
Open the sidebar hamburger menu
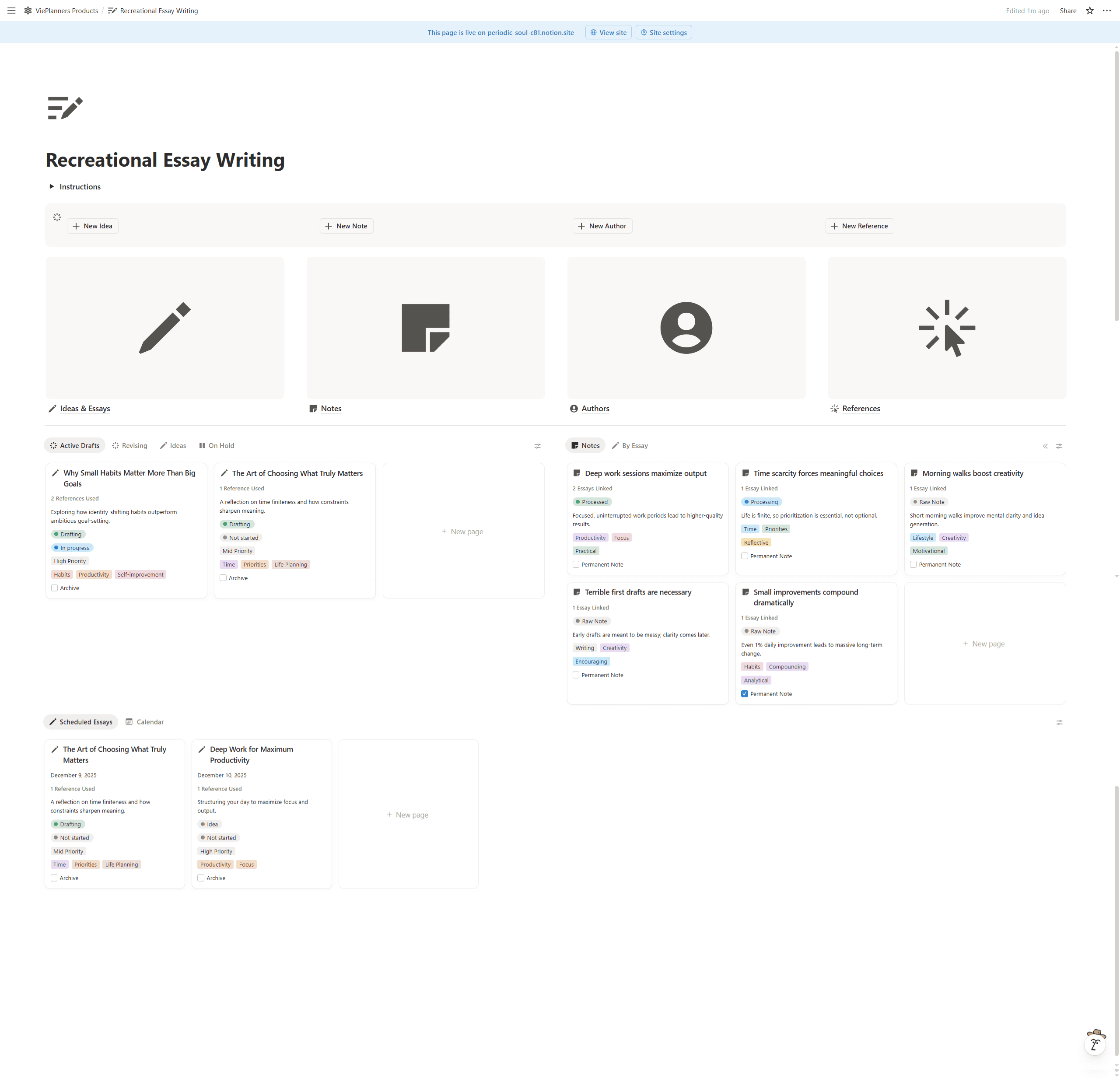tap(11, 10)
